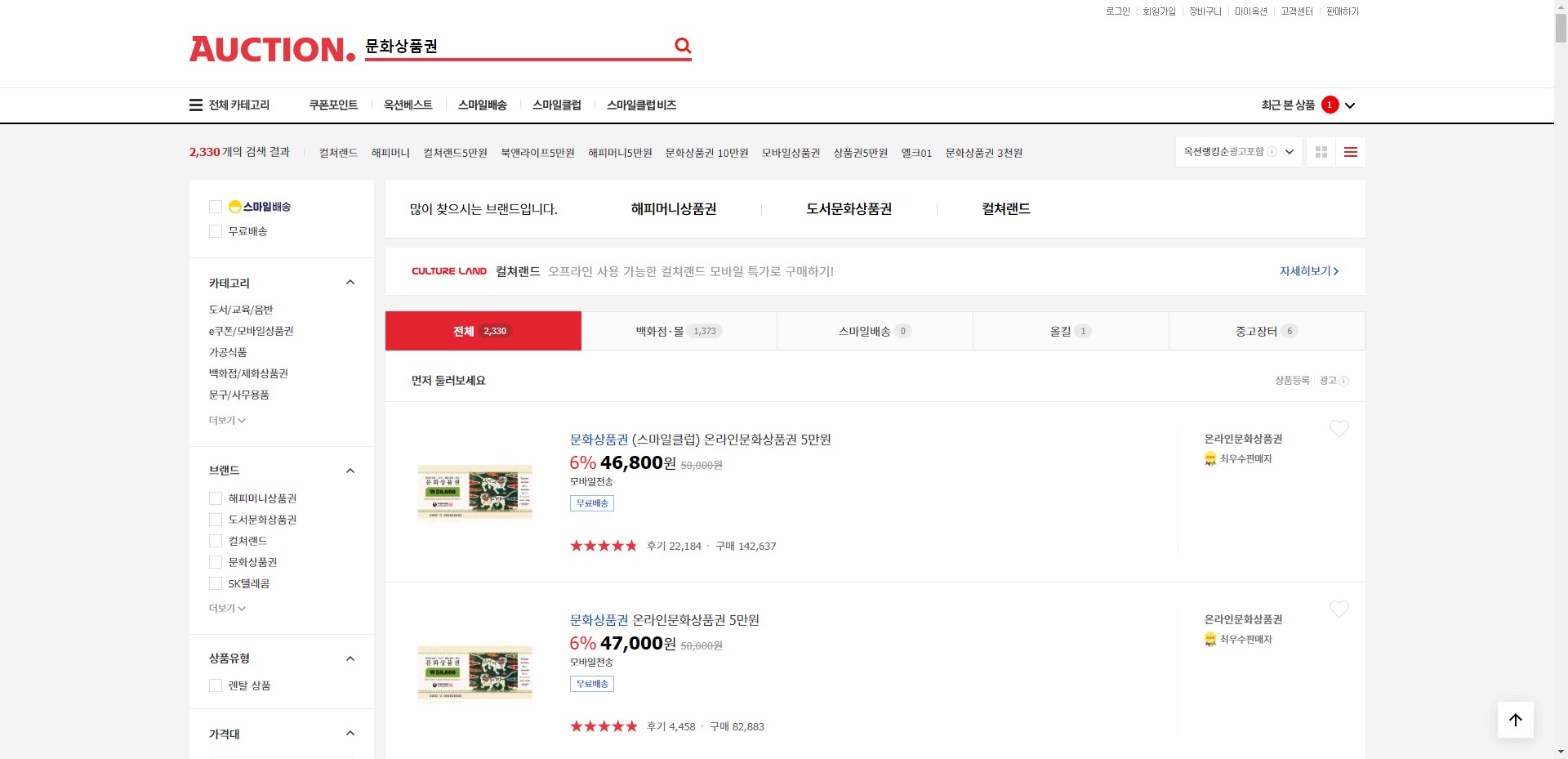Check the 렌탈 상품 checkbox
Viewport: 1568px width, 759px height.
click(x=216, y=685)
